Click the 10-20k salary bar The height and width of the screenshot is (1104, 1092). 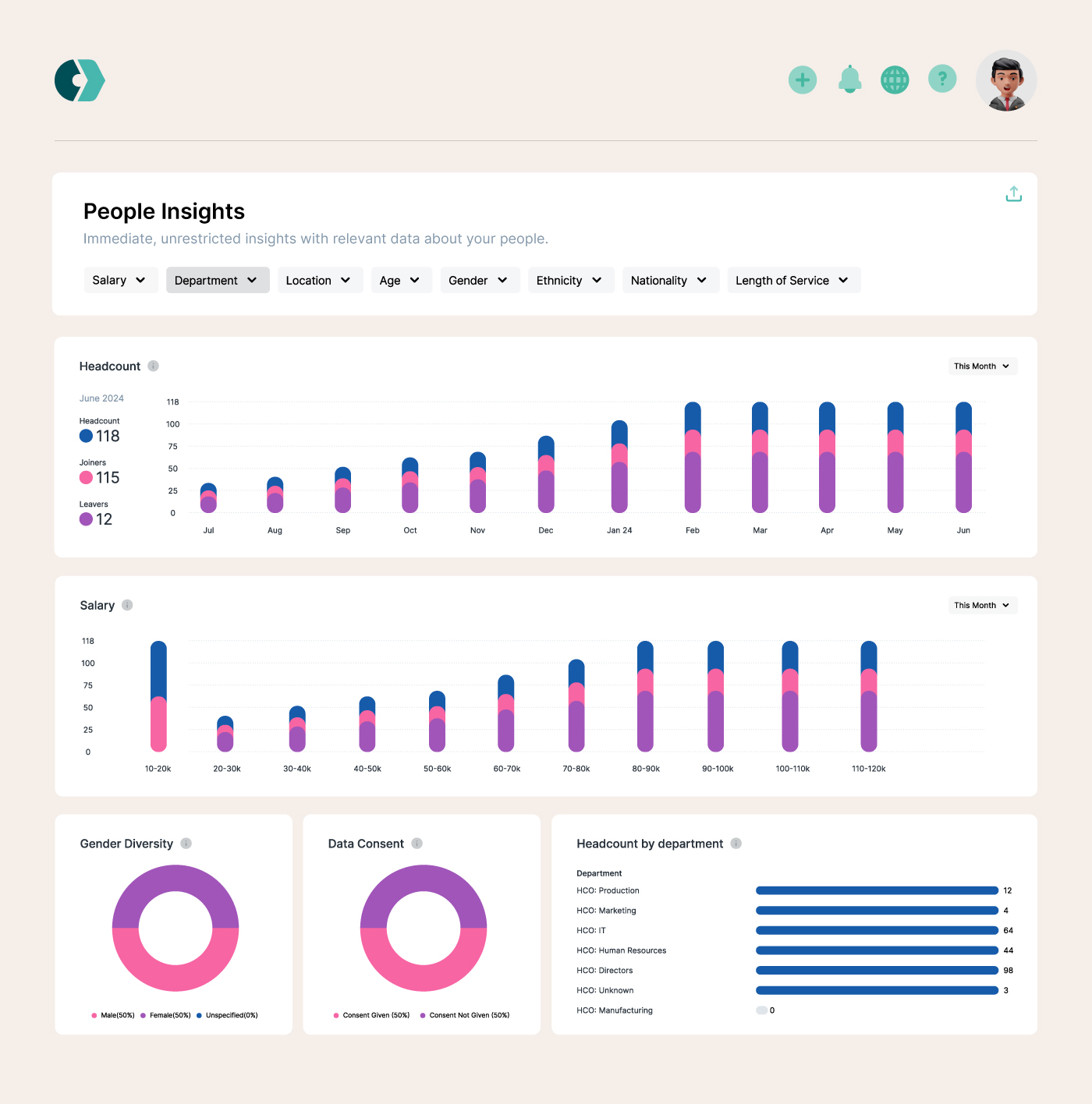click(x=158, y=696)
